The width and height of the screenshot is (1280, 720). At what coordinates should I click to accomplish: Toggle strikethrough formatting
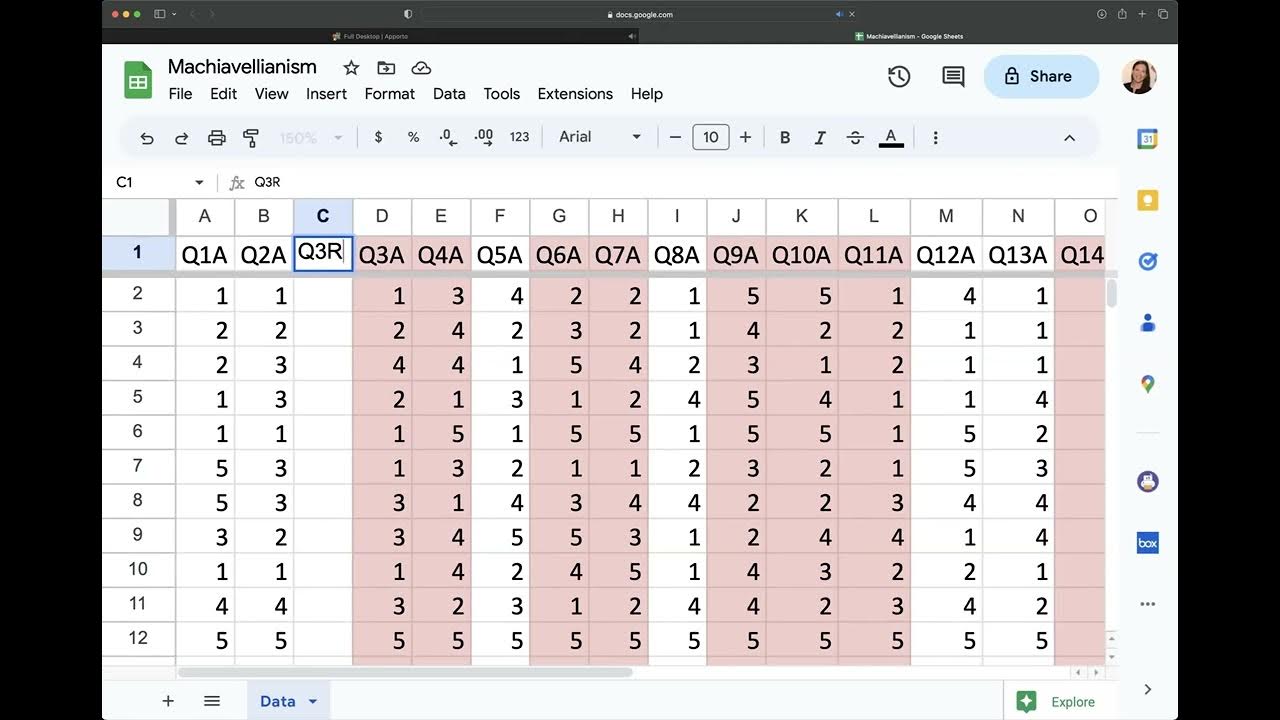pos(855,138)
